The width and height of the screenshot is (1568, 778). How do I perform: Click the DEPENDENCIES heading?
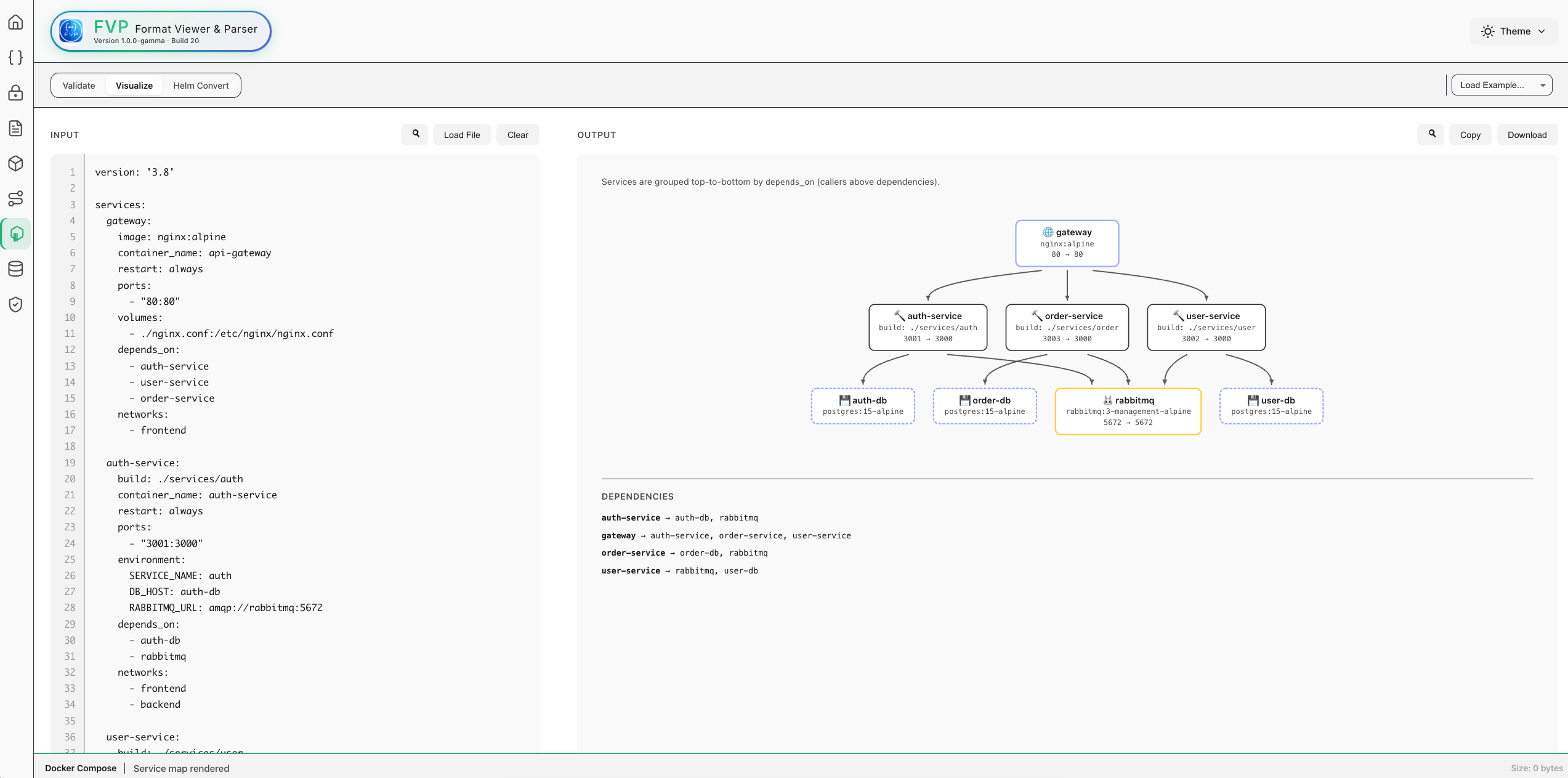tap(638, 496)
